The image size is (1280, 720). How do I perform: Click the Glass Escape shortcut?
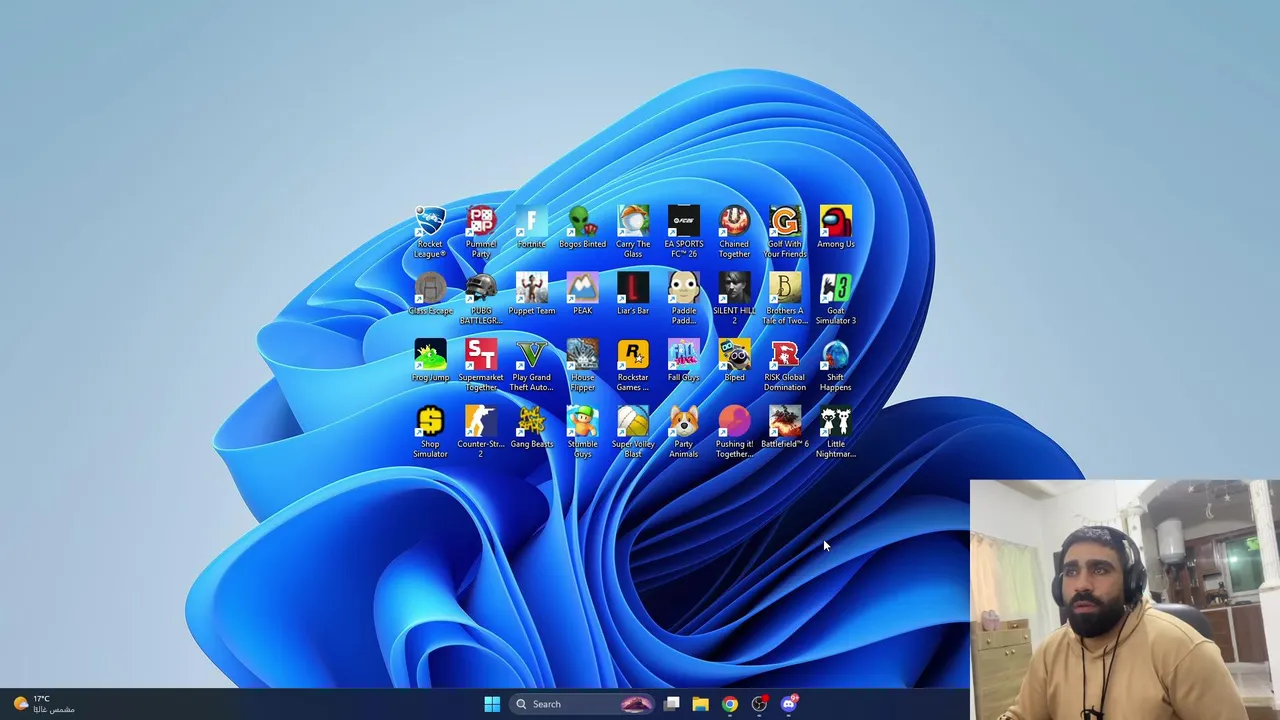430,294
